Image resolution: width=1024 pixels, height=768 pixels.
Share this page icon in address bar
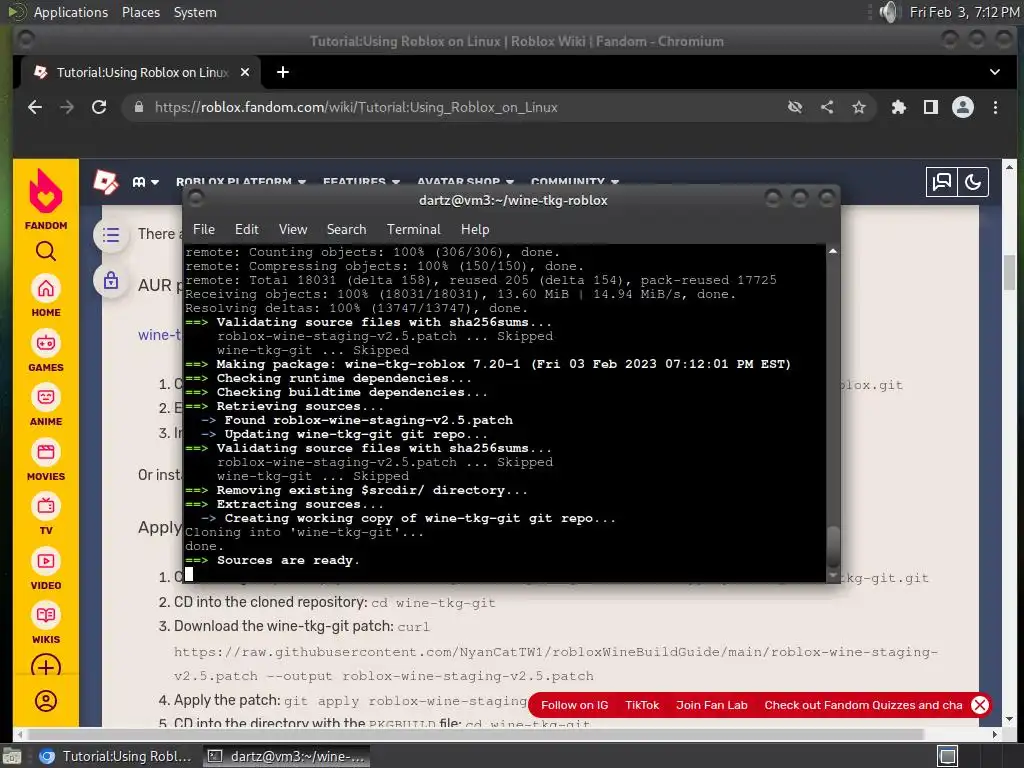[827, 107]
